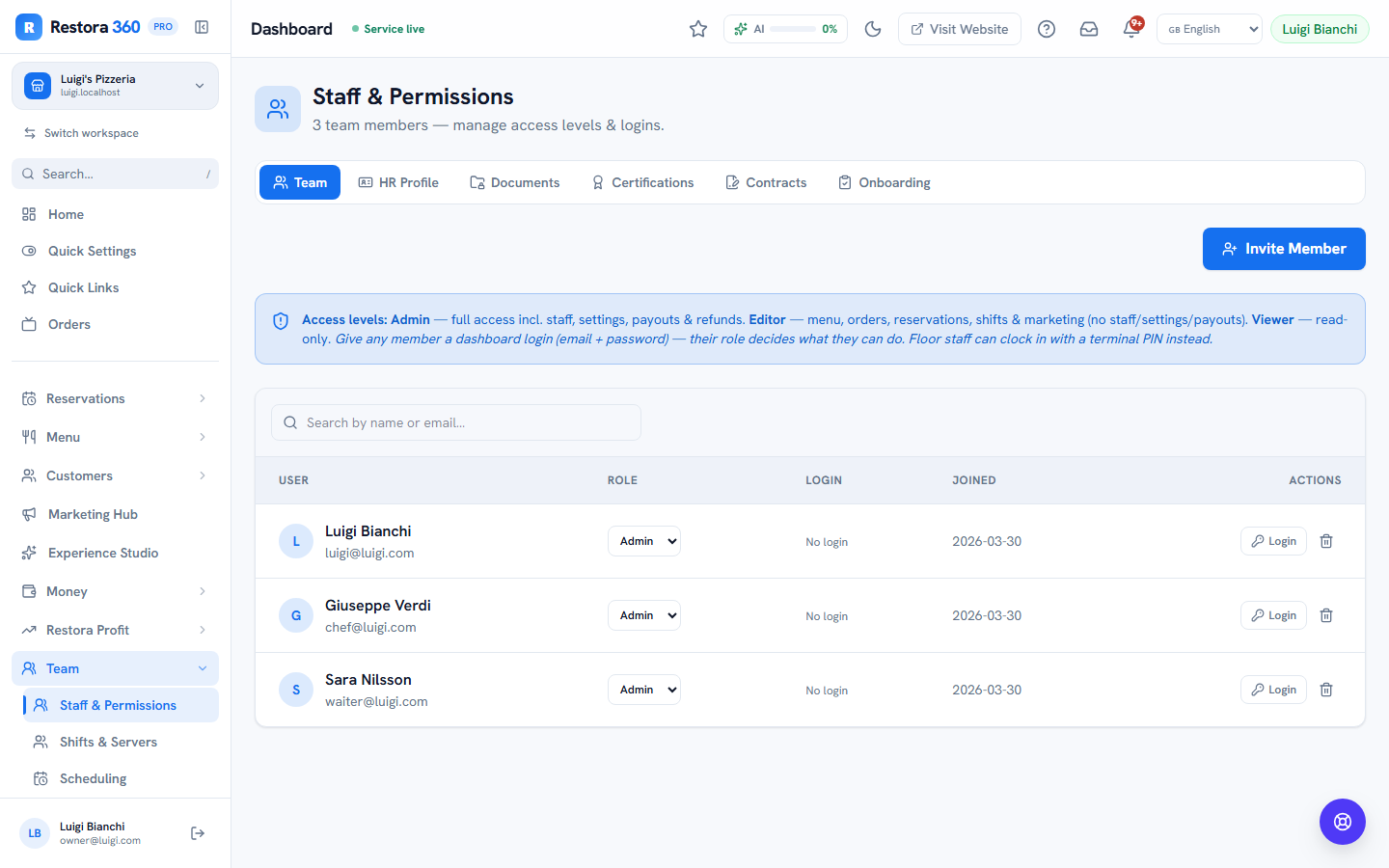Click Switch workspace link
1389x868 pixels.
81,133
